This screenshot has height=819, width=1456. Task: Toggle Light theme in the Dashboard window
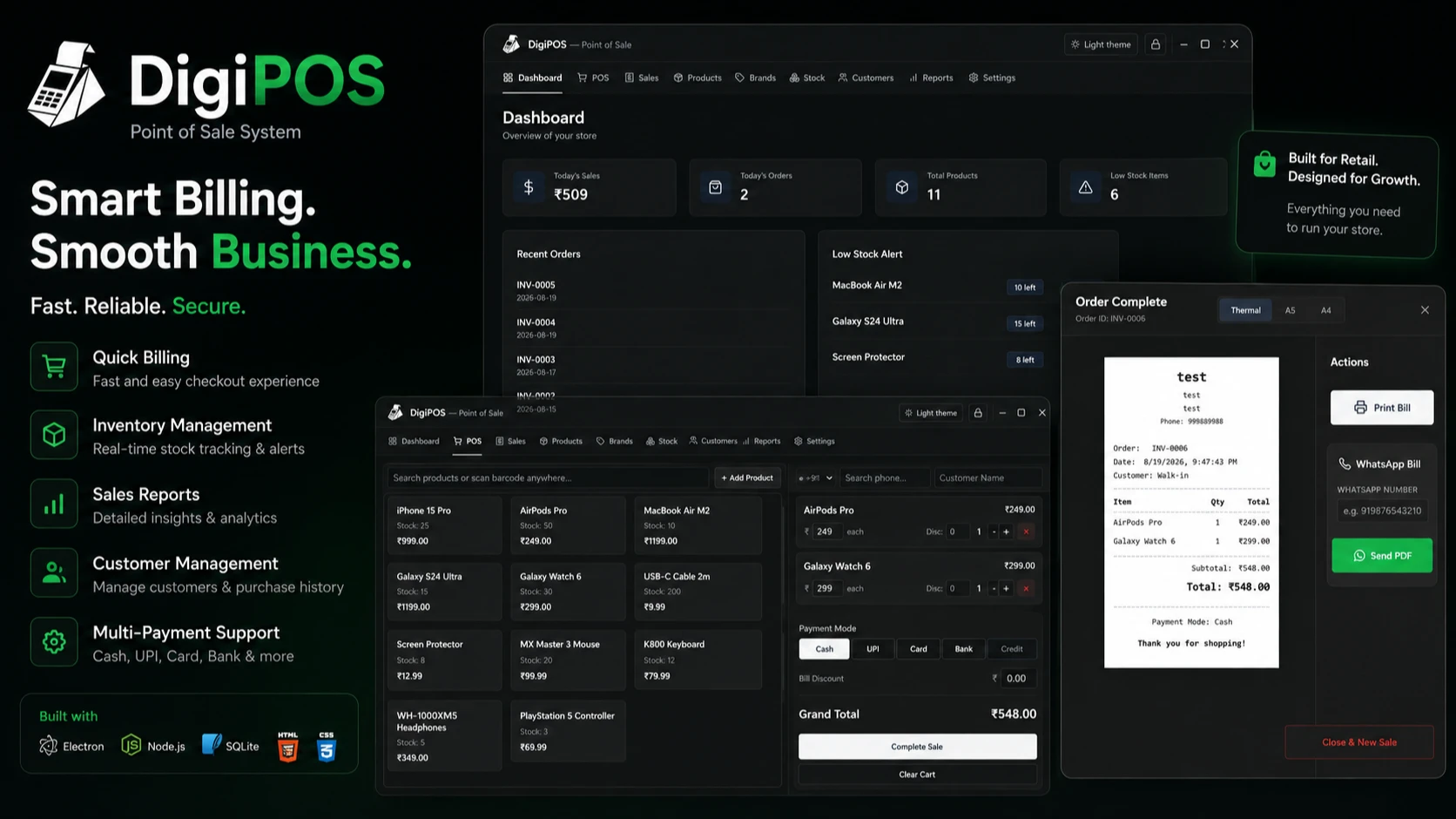click(x=1101, y=44)
